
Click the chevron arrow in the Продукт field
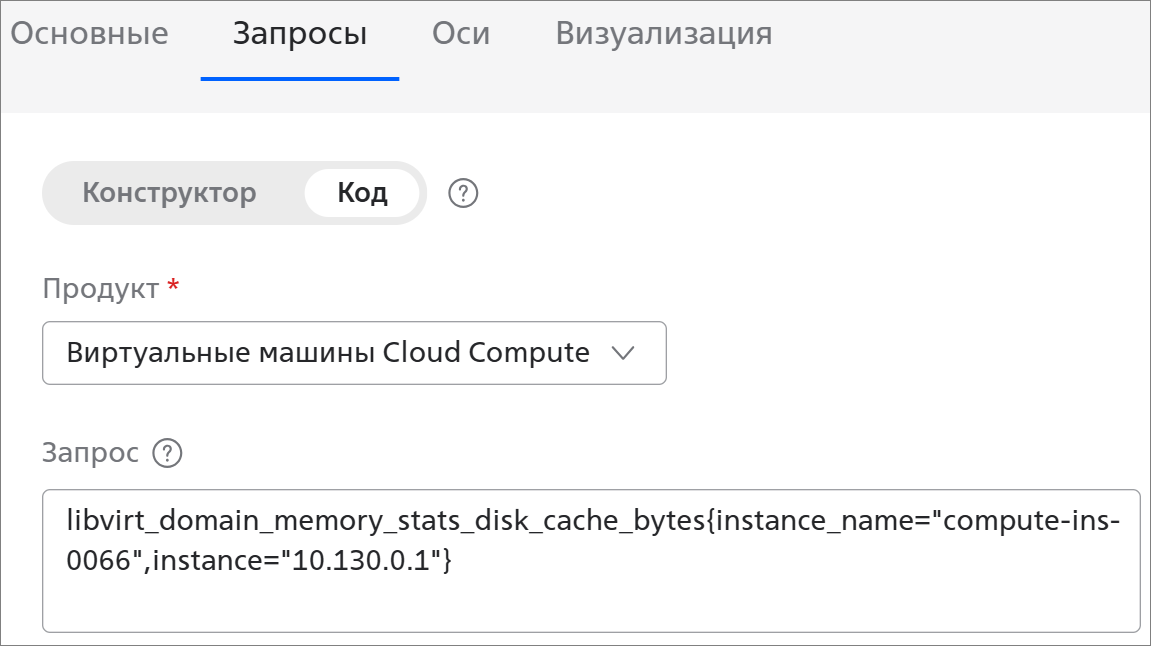[x=622, y=353]
